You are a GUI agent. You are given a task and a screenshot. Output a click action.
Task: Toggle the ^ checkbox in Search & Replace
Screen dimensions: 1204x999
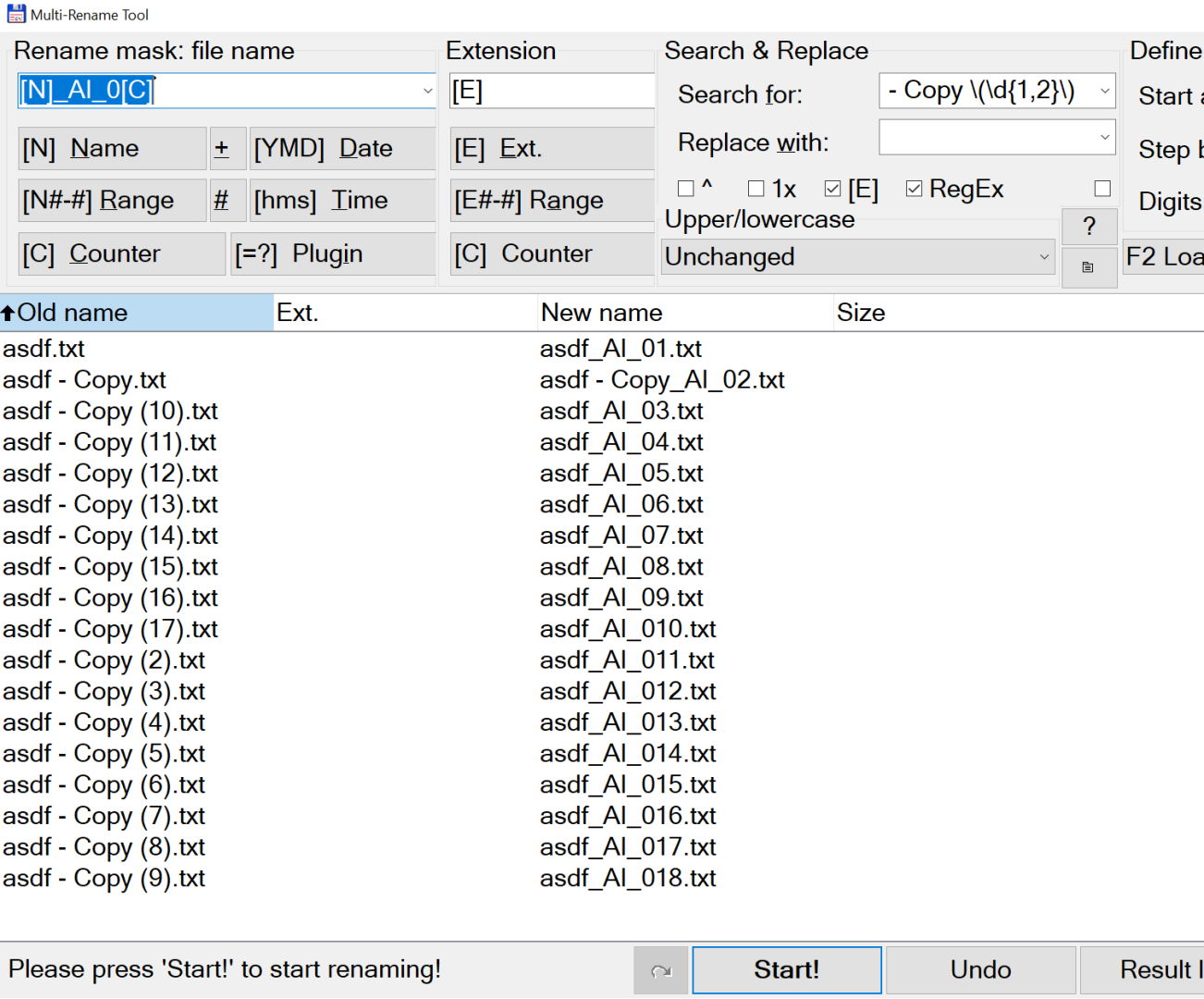pyautogui.click(x=686, y=189)
